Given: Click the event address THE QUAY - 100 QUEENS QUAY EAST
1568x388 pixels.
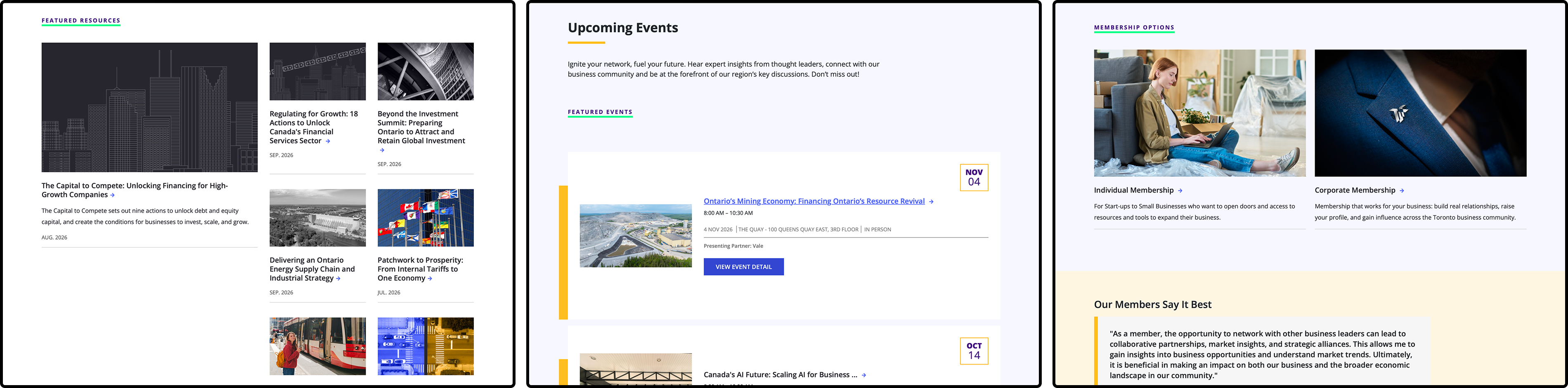Looking at the screenshot, I should 798,230.
